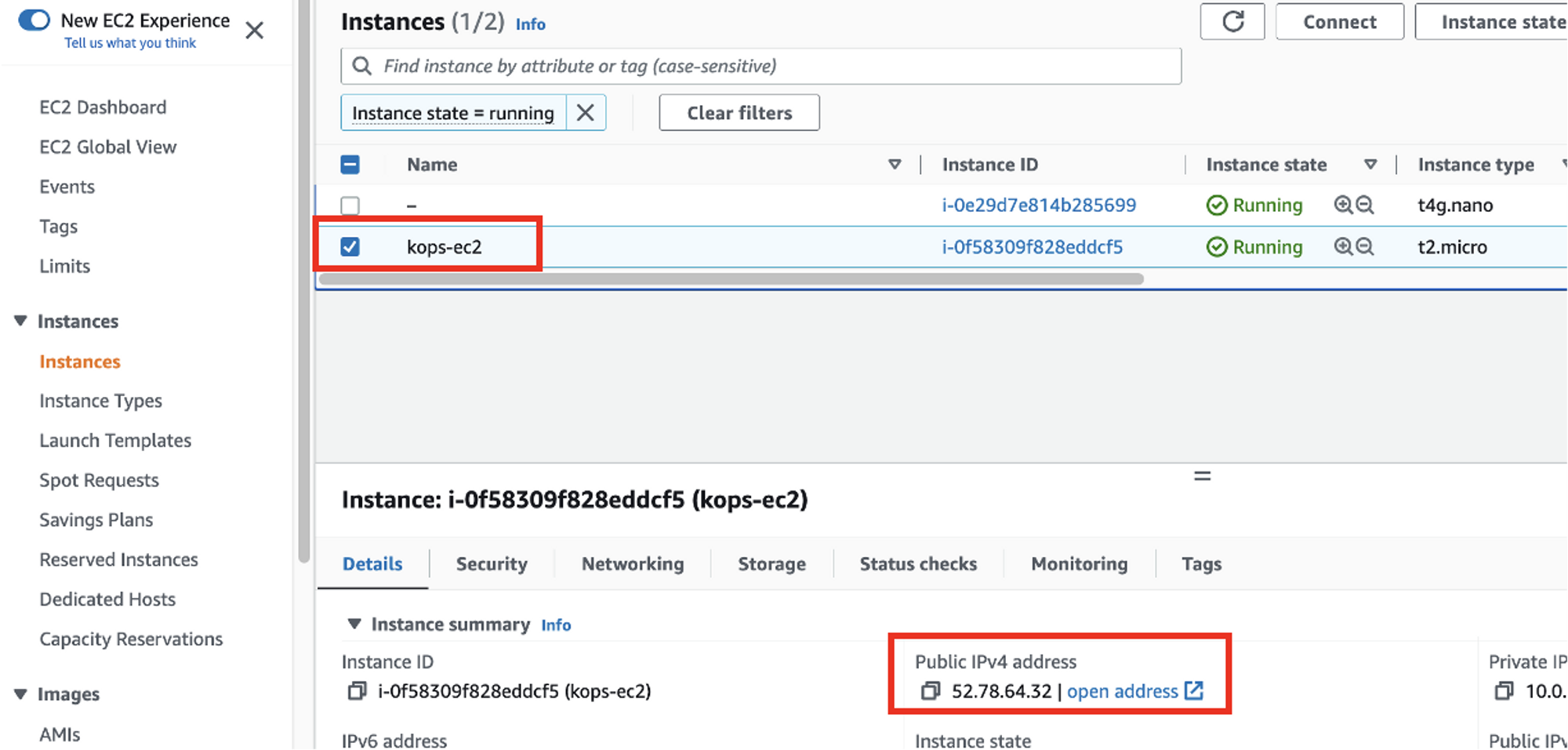This screenshot has width=1568, height=750.
Task: Switch to the Details tab
Action: (x=372, y=564)
